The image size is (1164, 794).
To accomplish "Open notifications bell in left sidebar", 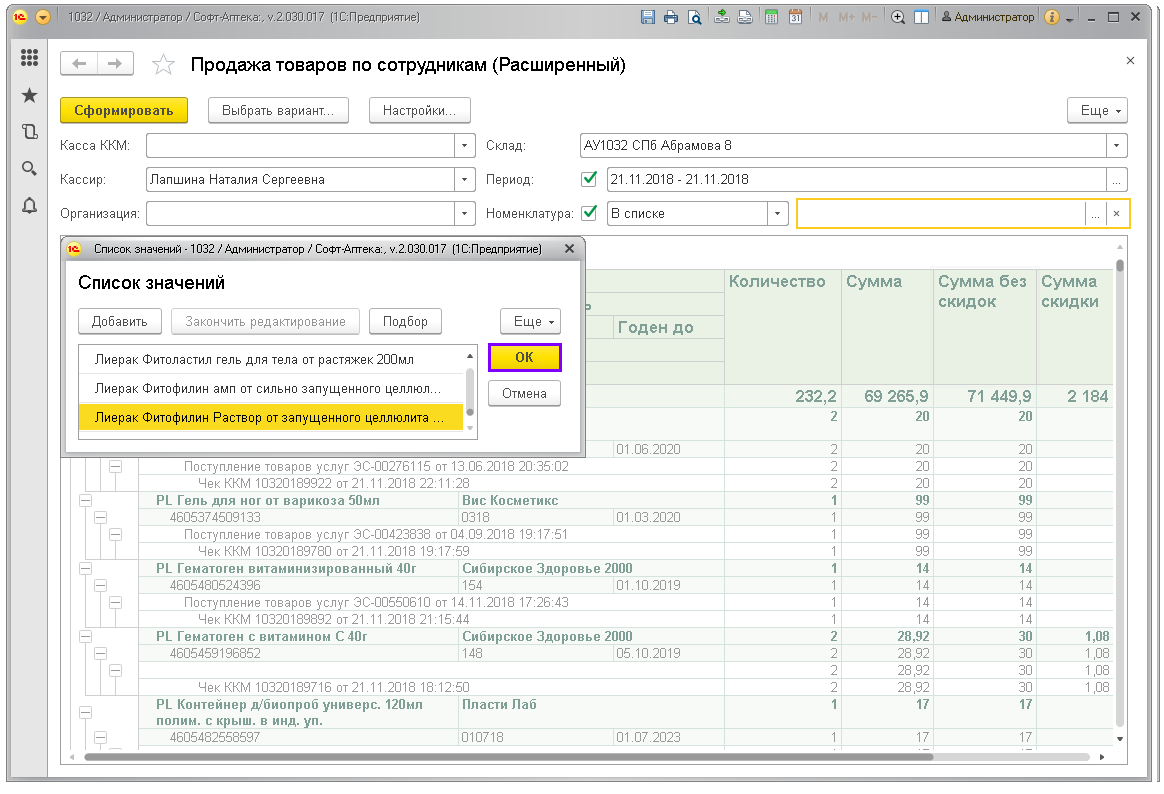I will pos(29,205).
